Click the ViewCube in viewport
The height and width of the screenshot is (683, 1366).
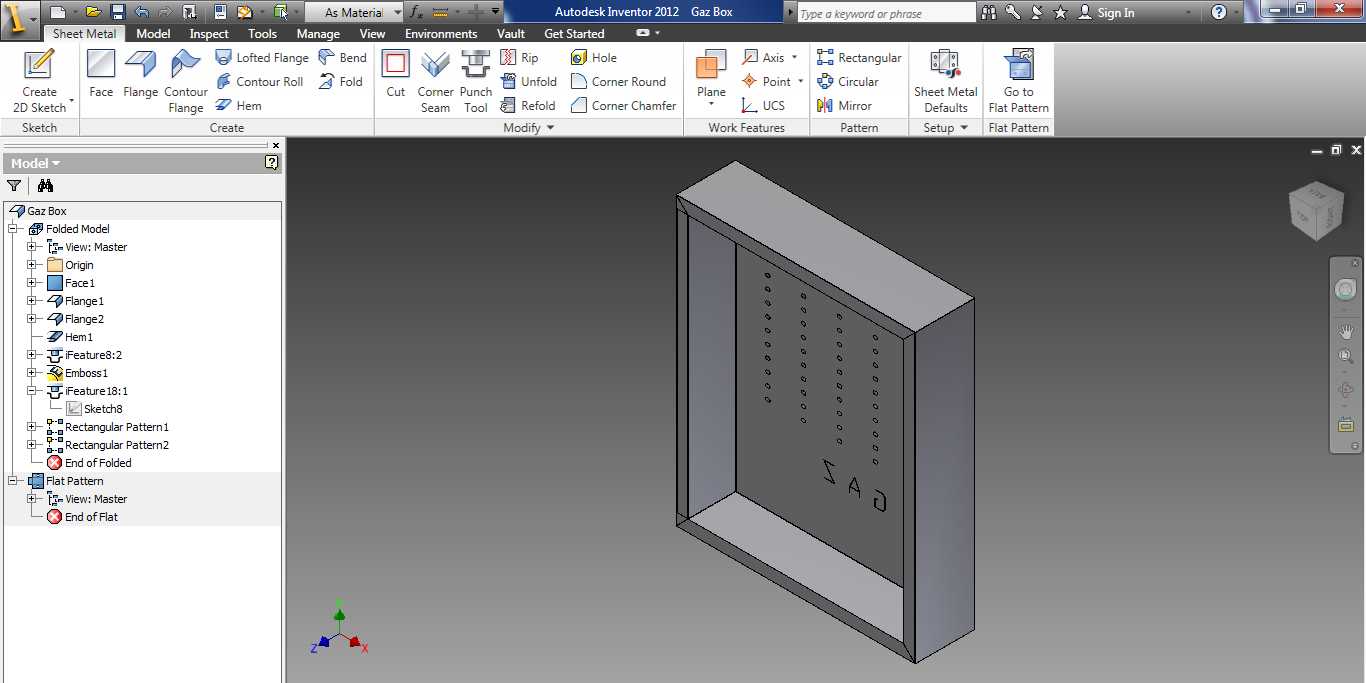[x=1316, y=211]
